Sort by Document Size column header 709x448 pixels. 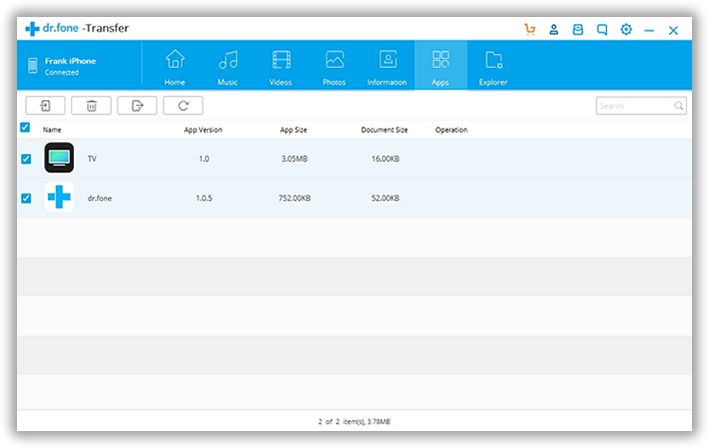tap(384, 130)
